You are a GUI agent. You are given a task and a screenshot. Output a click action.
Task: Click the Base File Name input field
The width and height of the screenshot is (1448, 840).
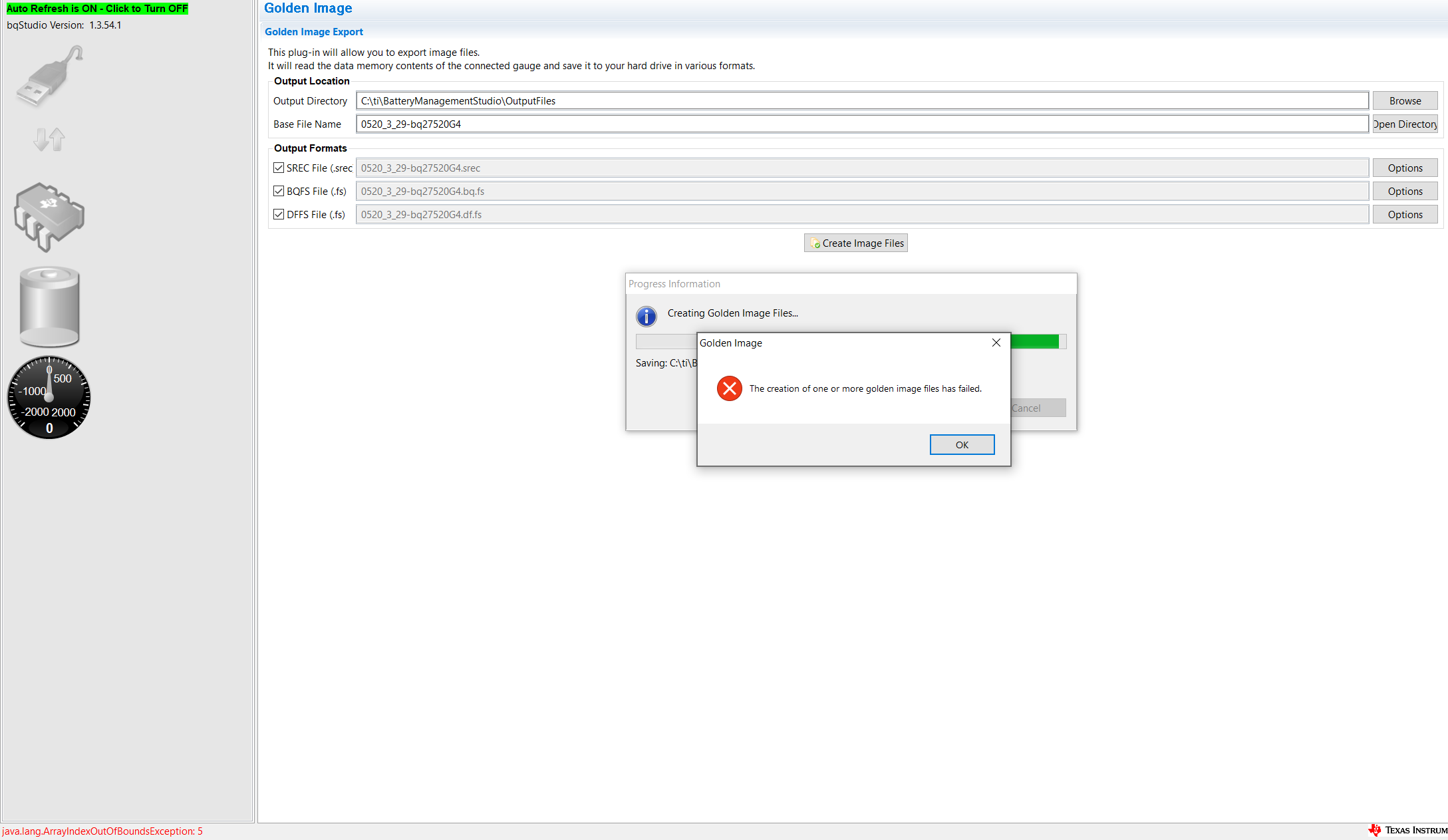click(861, 124)
